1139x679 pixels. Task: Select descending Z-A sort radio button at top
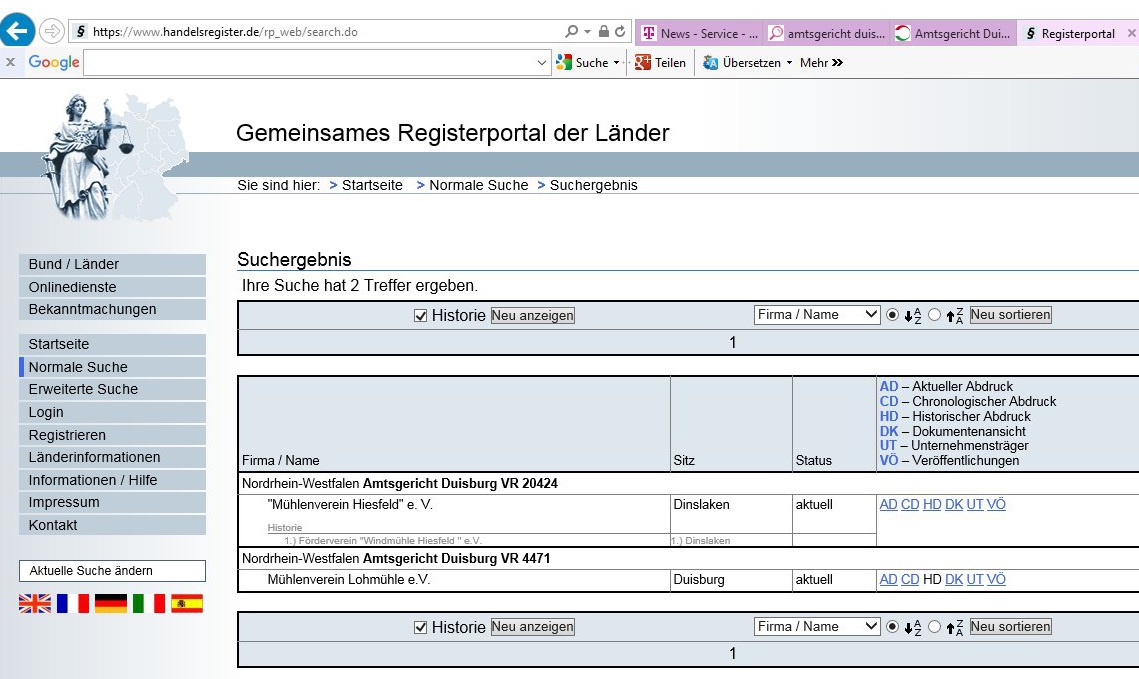(935, 315)
